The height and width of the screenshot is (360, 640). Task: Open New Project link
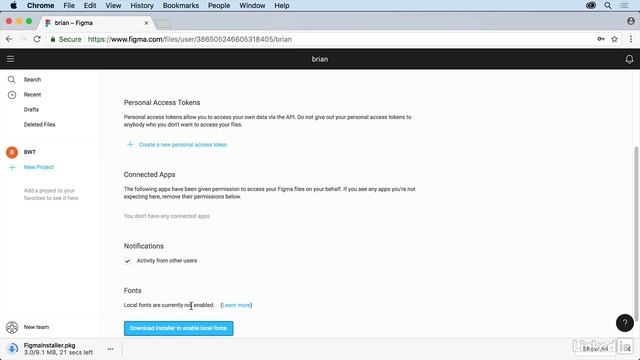(38, 167)
